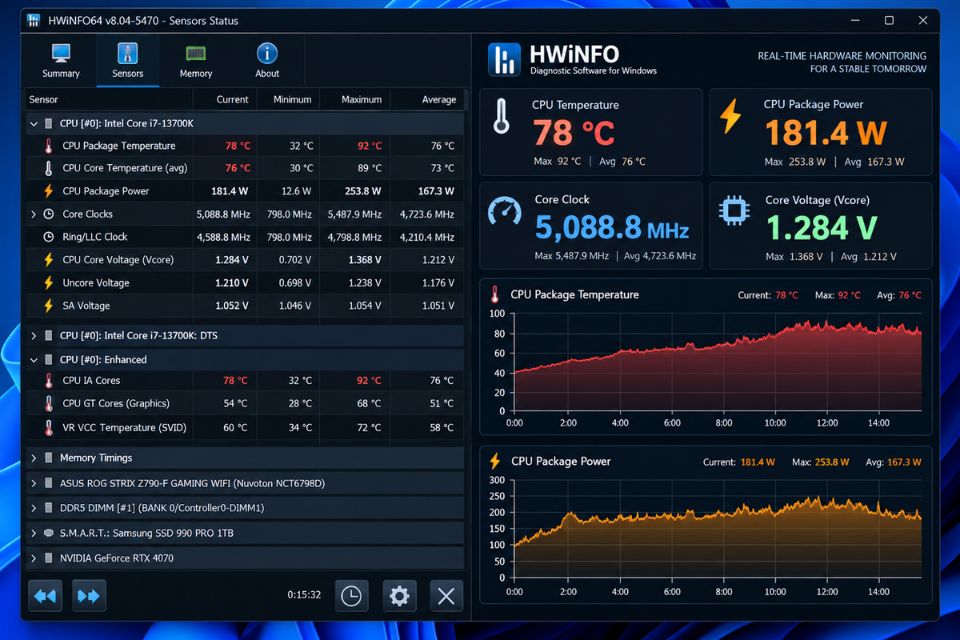Click the Summary monitor icon
The width and height of the screenshot is (960, 640).
[61, 53]
